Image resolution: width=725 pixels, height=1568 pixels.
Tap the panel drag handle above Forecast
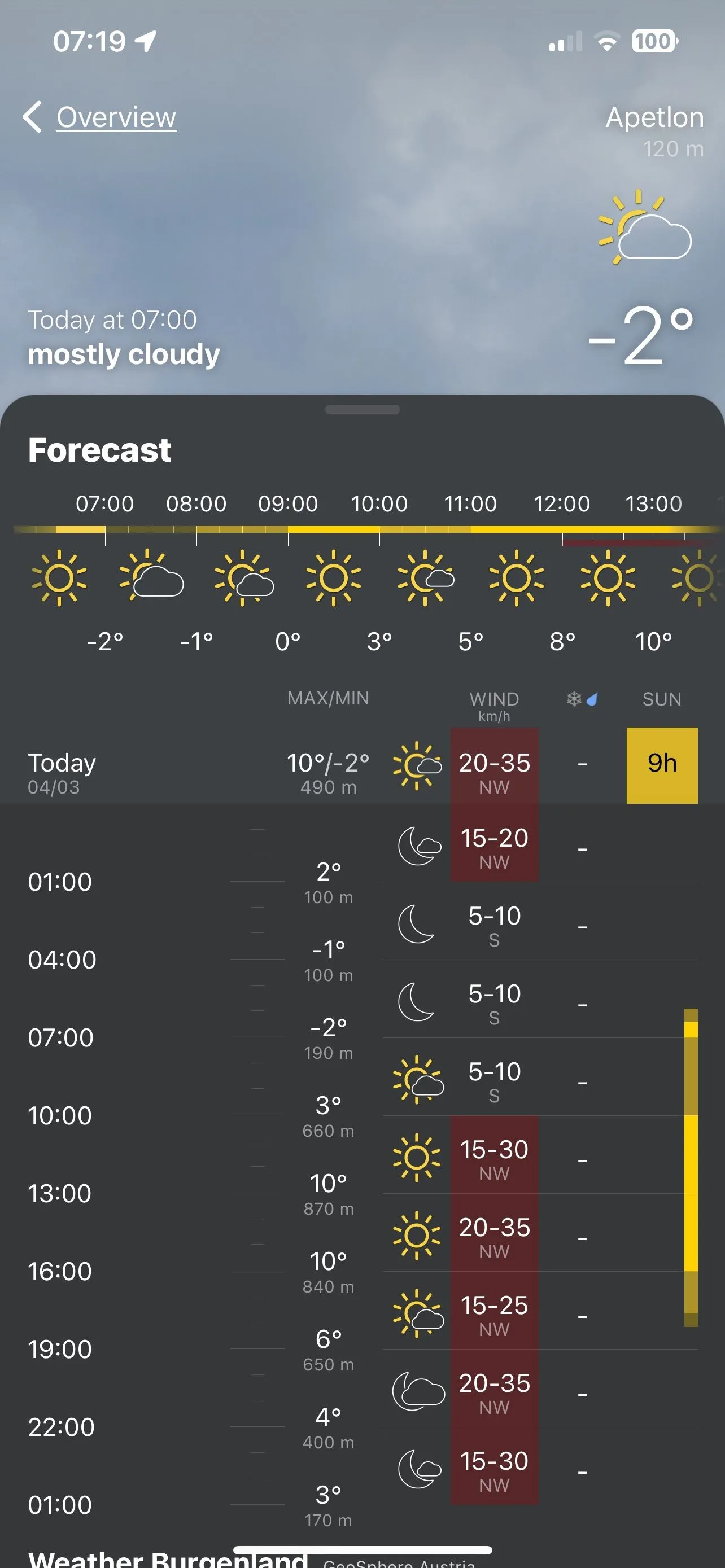[x=362, y=410]
